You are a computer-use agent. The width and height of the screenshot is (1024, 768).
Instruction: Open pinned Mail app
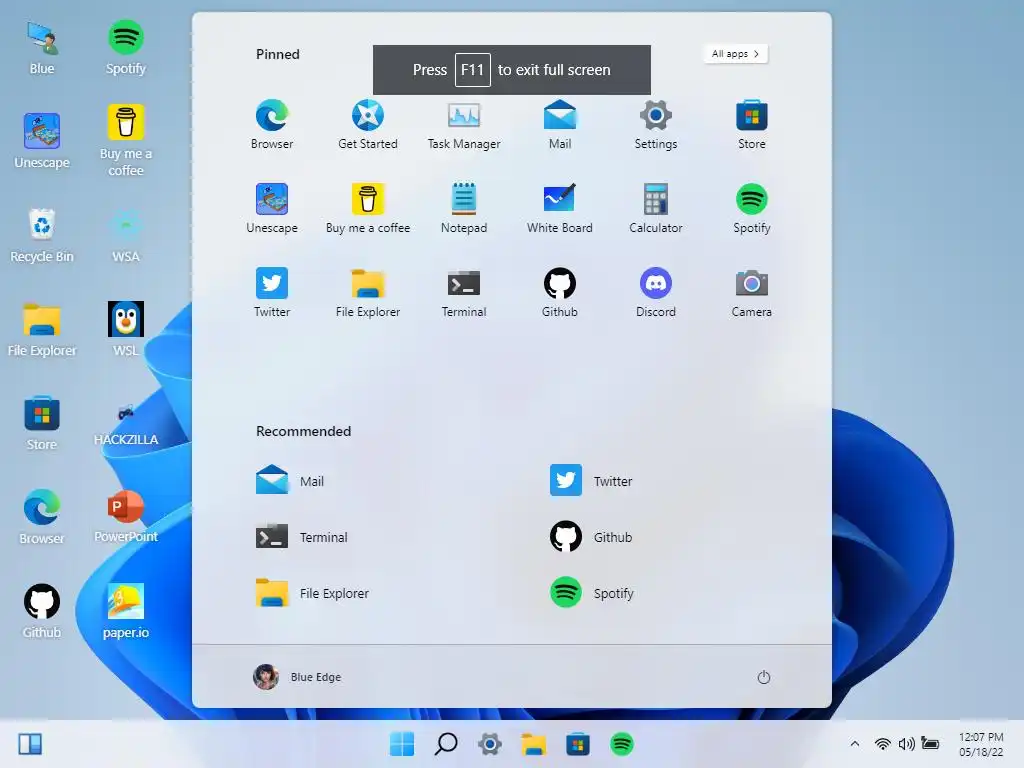pyautogui.click(x=560, y=125)
